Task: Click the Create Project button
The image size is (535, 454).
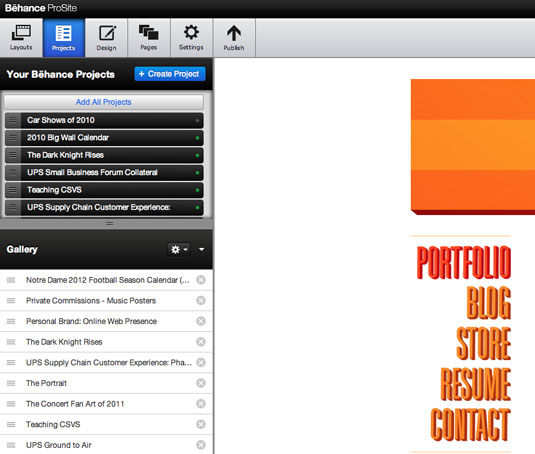Action: pos(170,74)
